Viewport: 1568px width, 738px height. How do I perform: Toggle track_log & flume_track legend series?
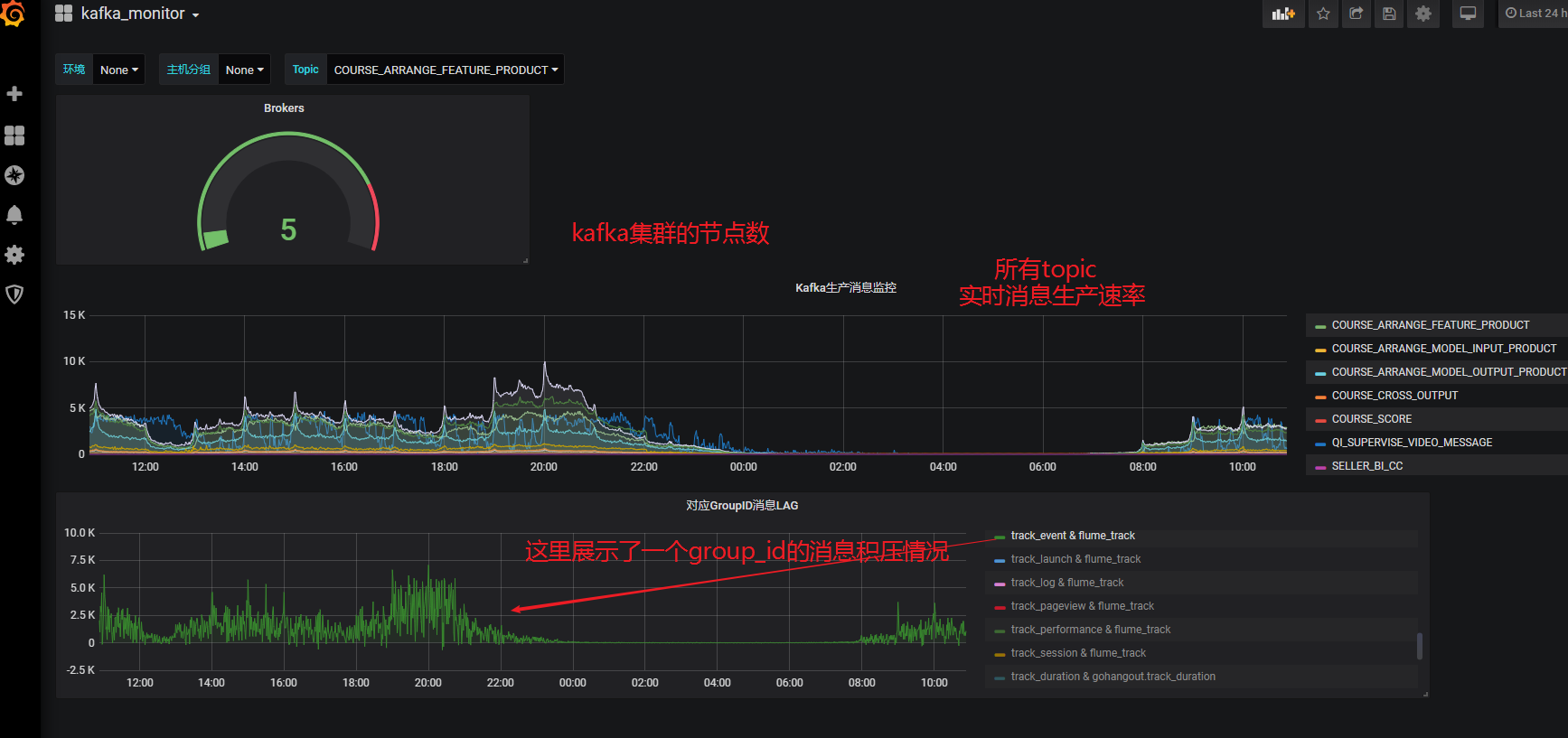coord(1067,583)
